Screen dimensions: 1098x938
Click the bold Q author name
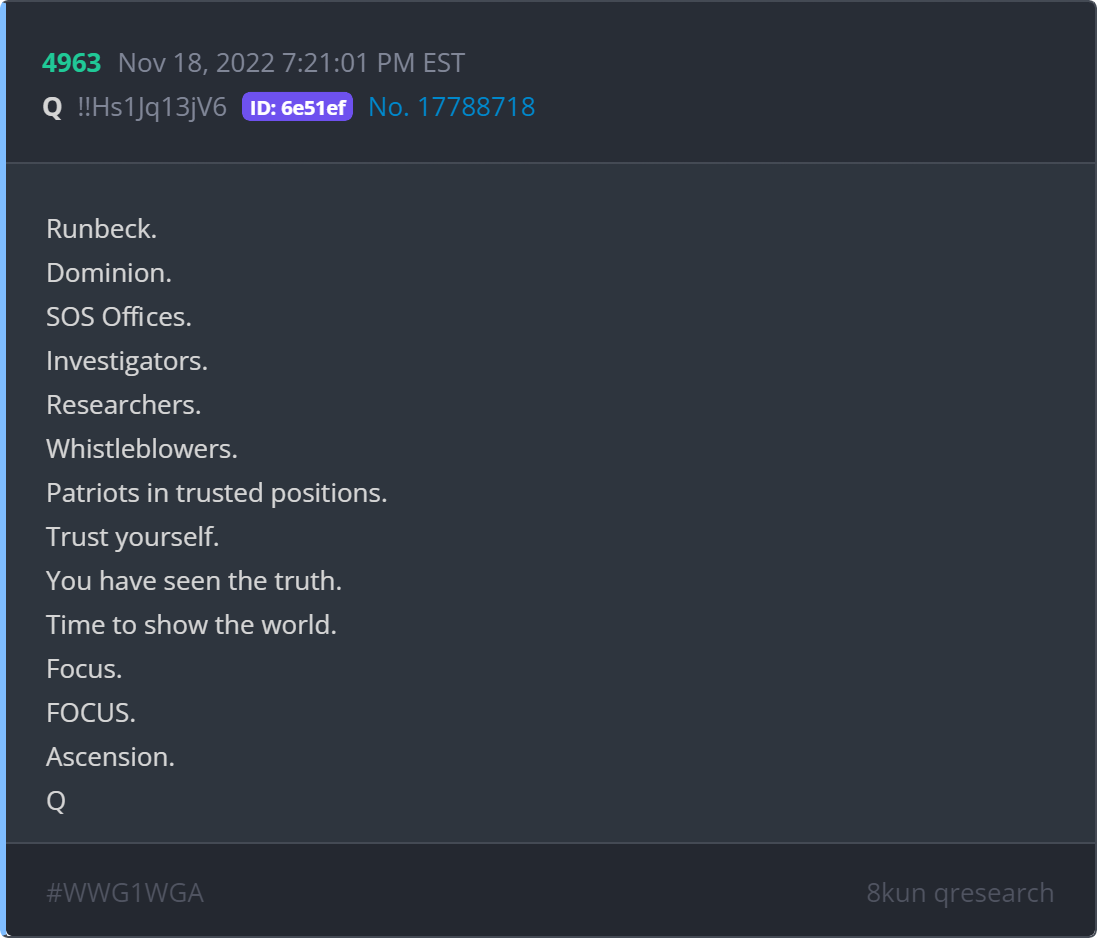pyautogui.click(x=53, y=108)
